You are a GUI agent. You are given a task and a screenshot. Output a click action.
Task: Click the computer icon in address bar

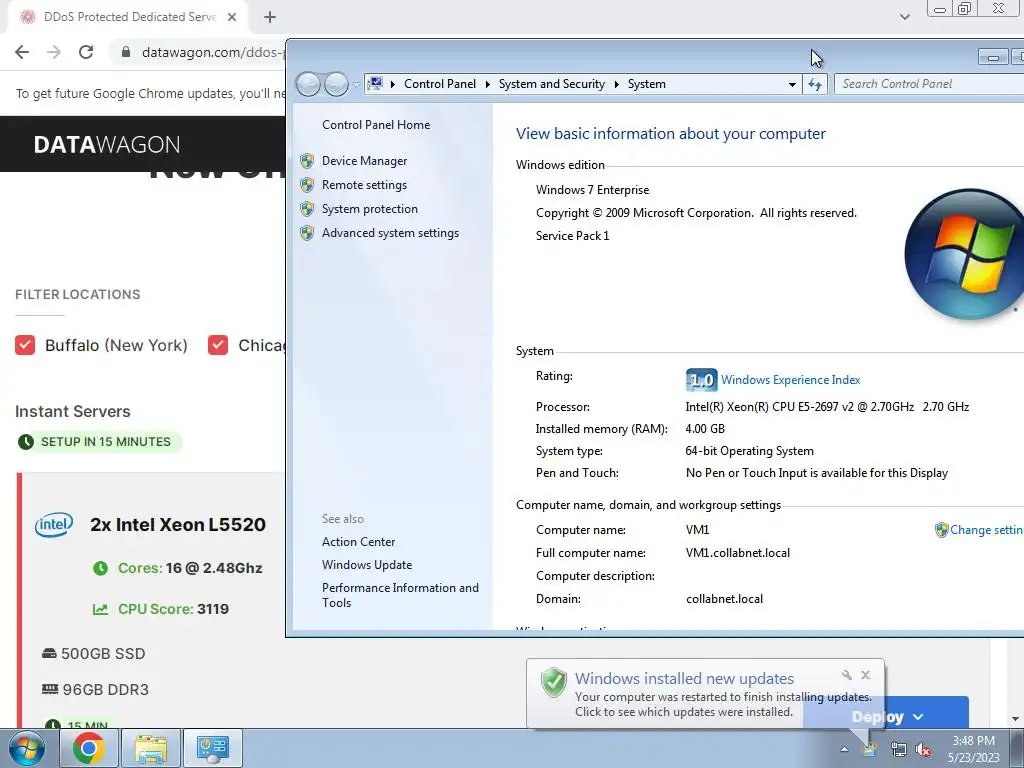point(376,84)
